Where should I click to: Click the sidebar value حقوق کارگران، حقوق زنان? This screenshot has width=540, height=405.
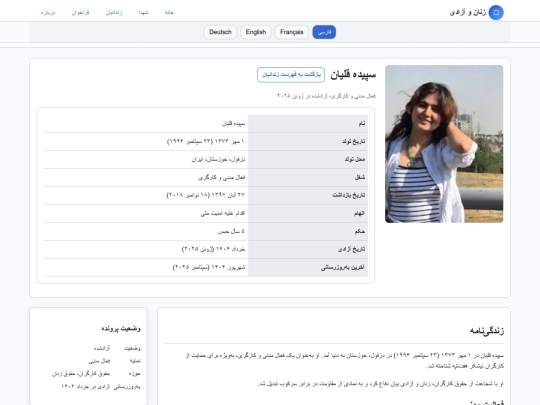coord(81,374)
